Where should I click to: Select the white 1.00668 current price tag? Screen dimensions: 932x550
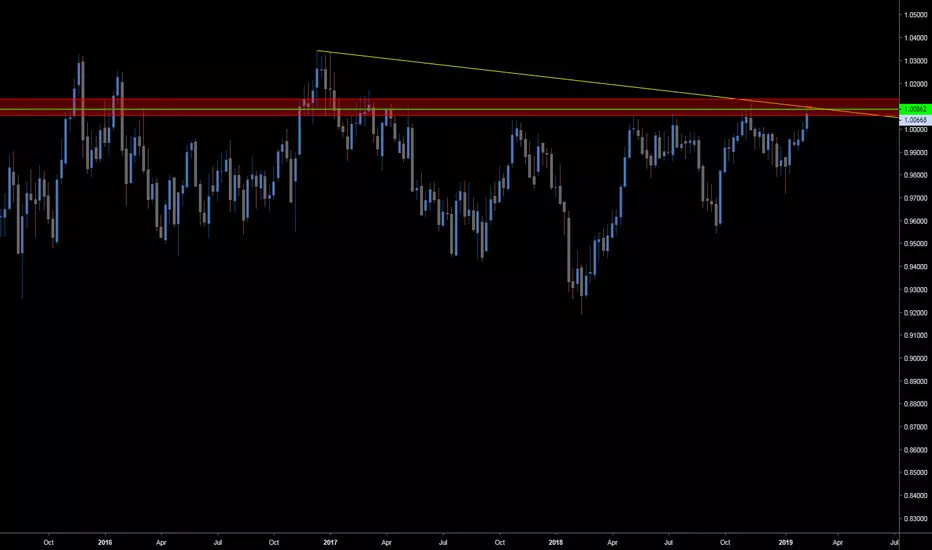915,120
